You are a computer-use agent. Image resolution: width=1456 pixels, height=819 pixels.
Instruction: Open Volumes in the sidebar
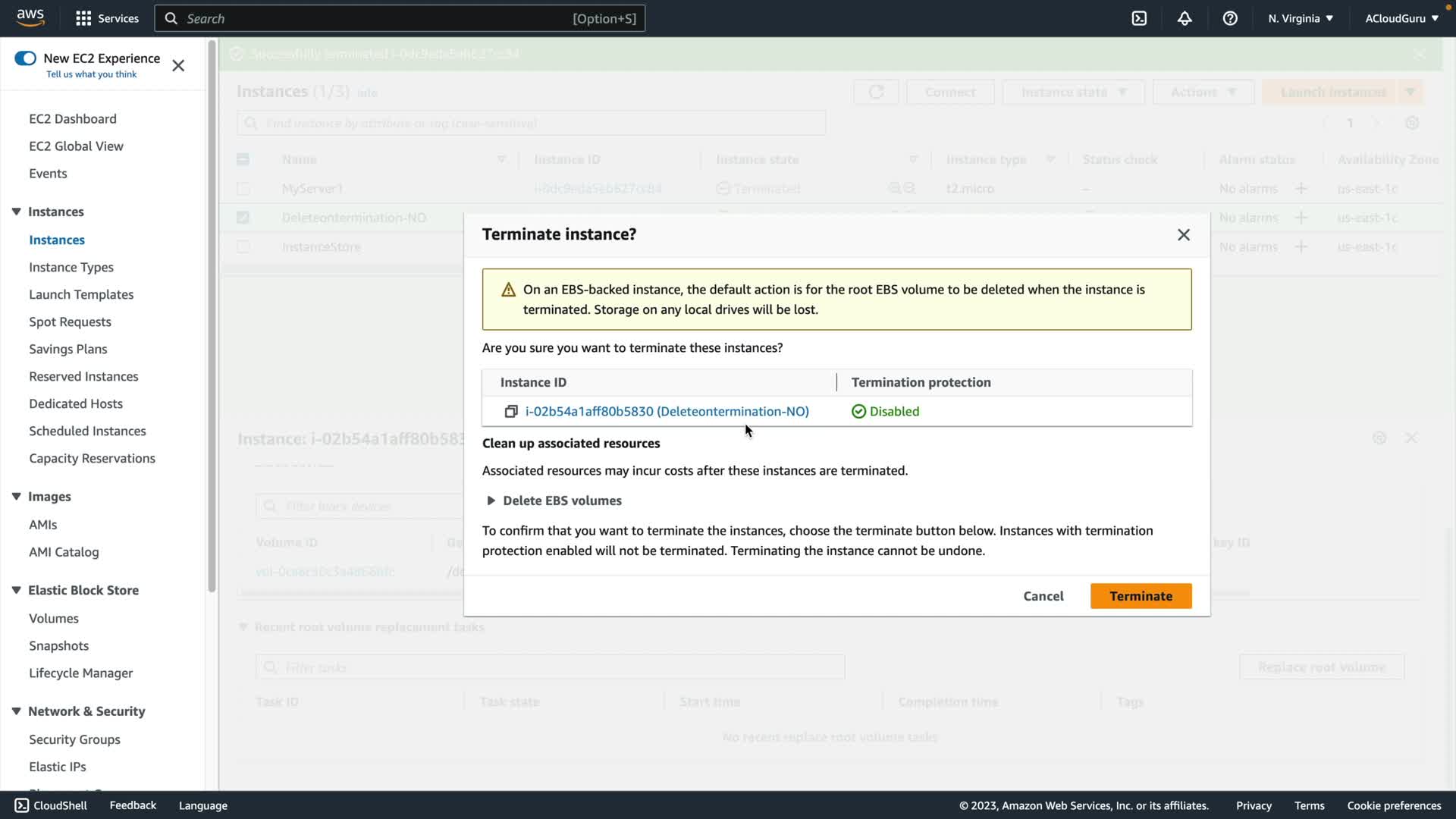(x=53, y=618)
